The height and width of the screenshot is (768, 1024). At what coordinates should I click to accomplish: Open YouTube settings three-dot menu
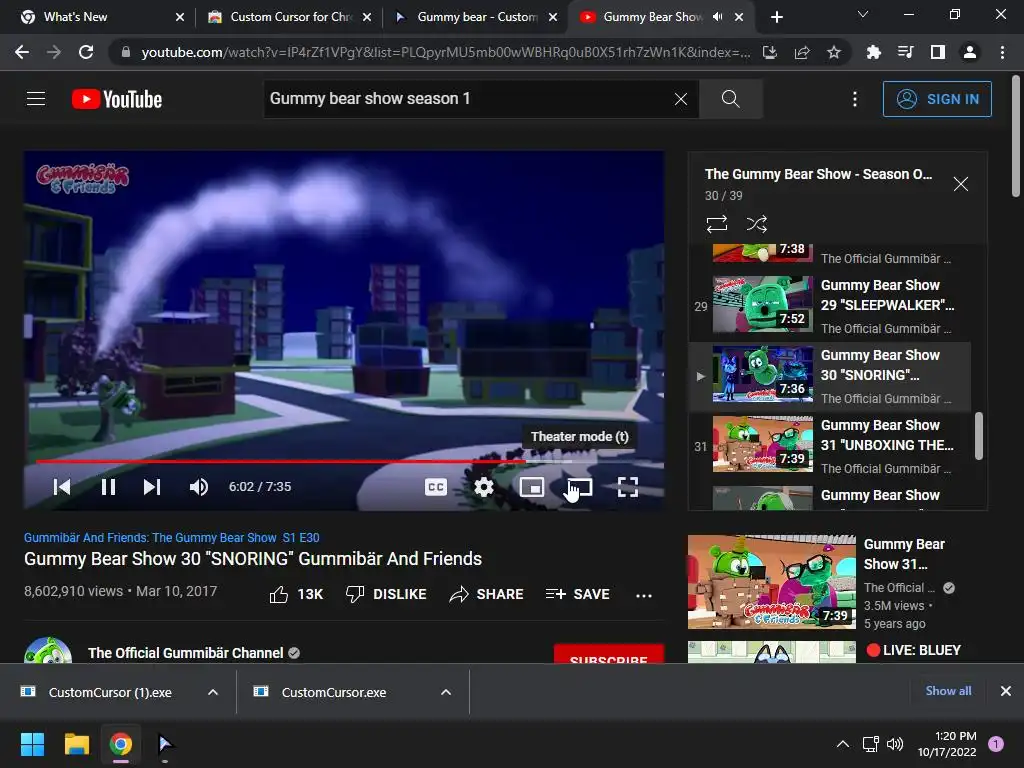tap(855, 99)
